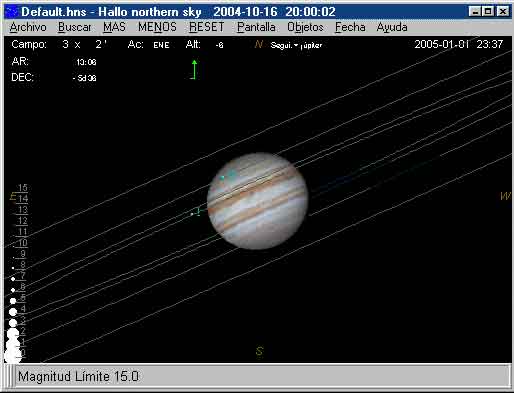Open the Objetos menu

305,27
